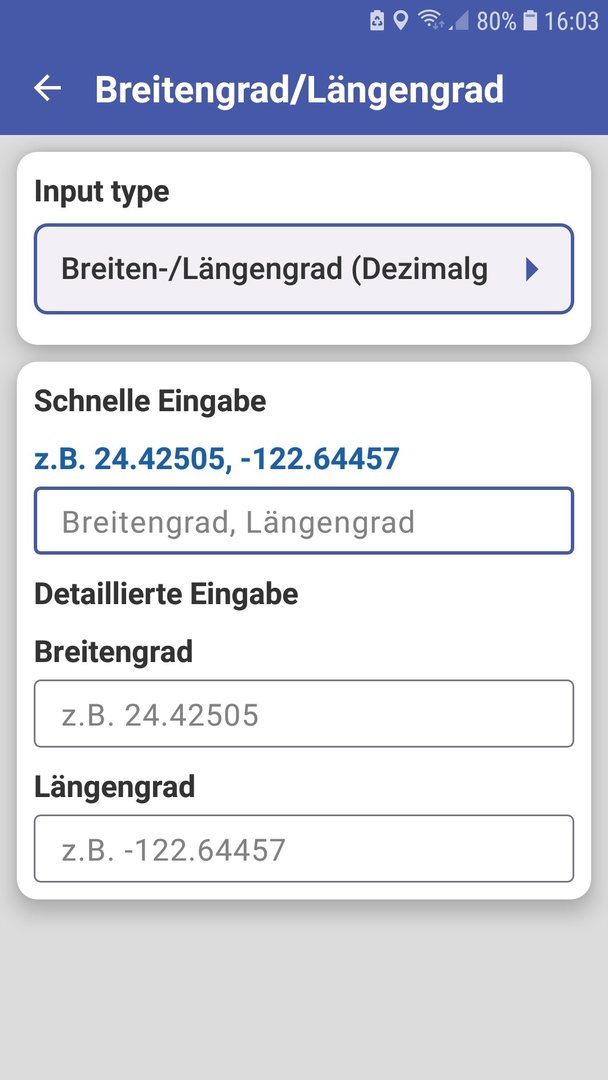Tap the location pin status icon
Viewport: 608px width, 1080px height.
[401, 21]
